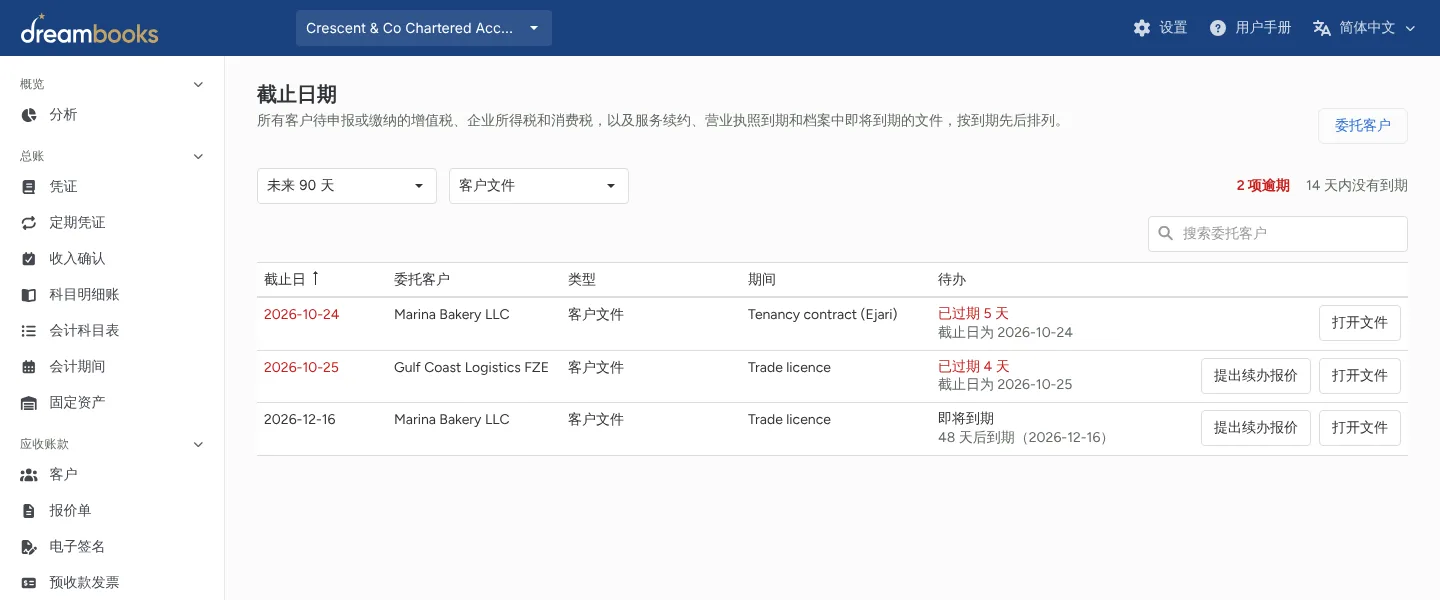Click the 已过期 4 天 status text
Screen dimensions: 1440x600
(x=974, y=367)
